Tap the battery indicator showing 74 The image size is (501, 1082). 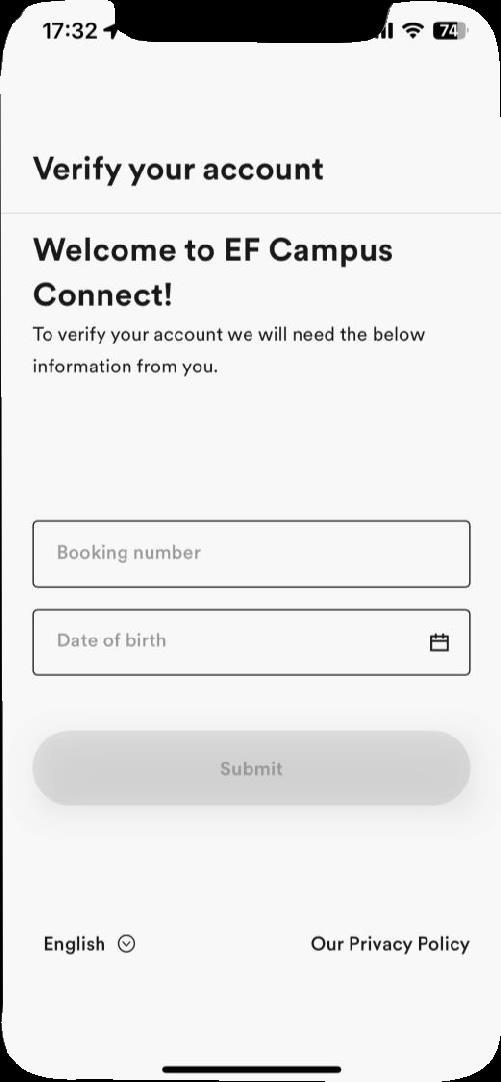click(x=449, y=30)
